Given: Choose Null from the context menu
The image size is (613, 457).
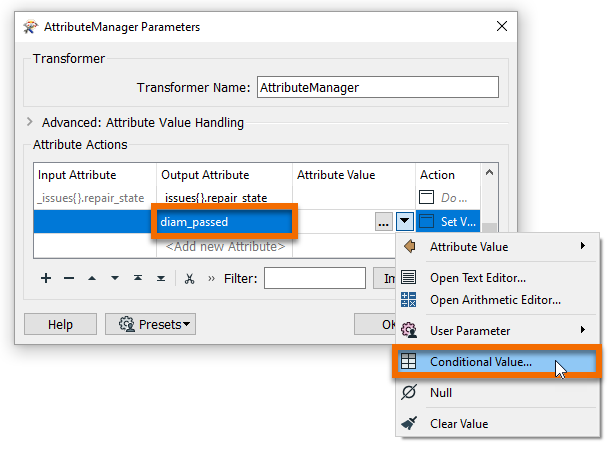Looking at the screenshot, I should pyautogui.click(x=441, y=393).
